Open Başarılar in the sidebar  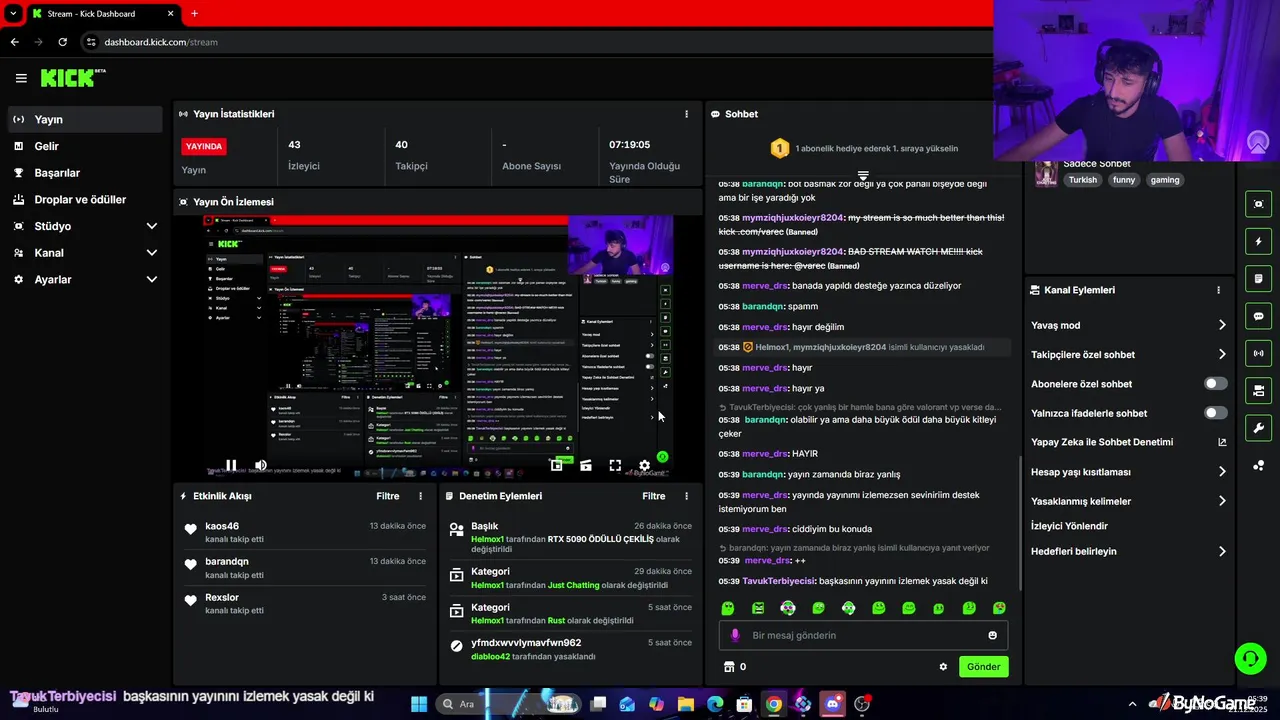[85, 173]
